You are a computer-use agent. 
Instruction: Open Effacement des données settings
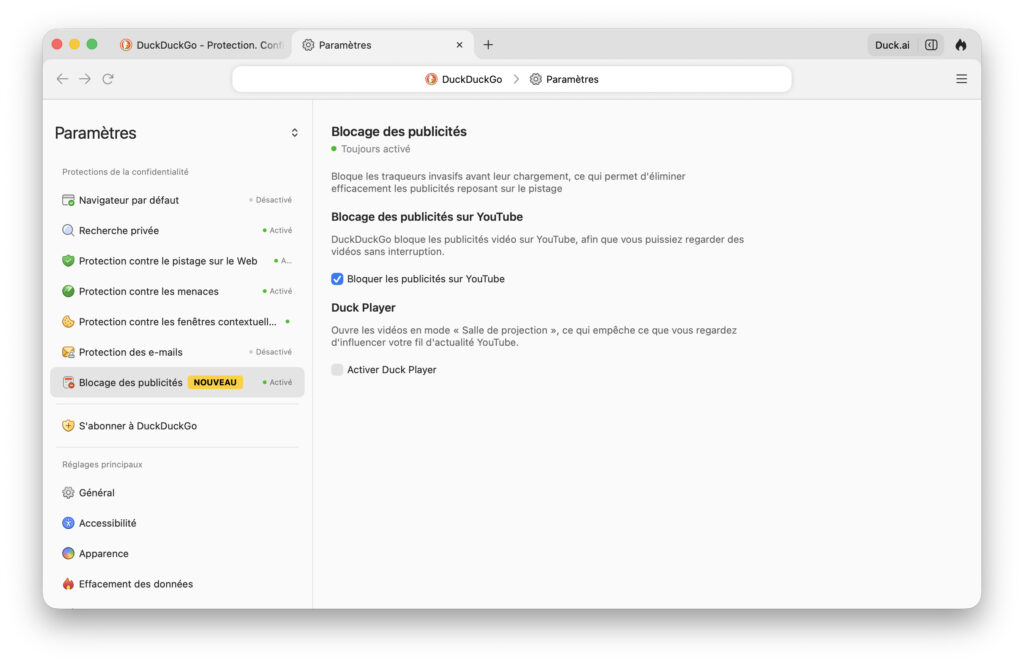[x=177, y=584]
